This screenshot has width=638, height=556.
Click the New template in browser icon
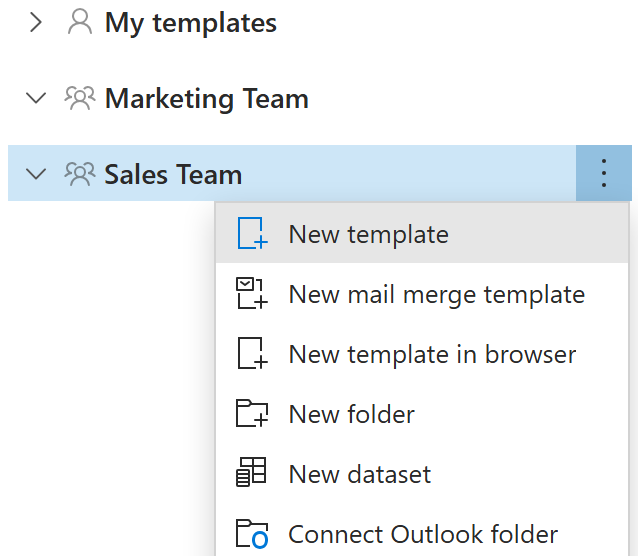coord(252,354)
